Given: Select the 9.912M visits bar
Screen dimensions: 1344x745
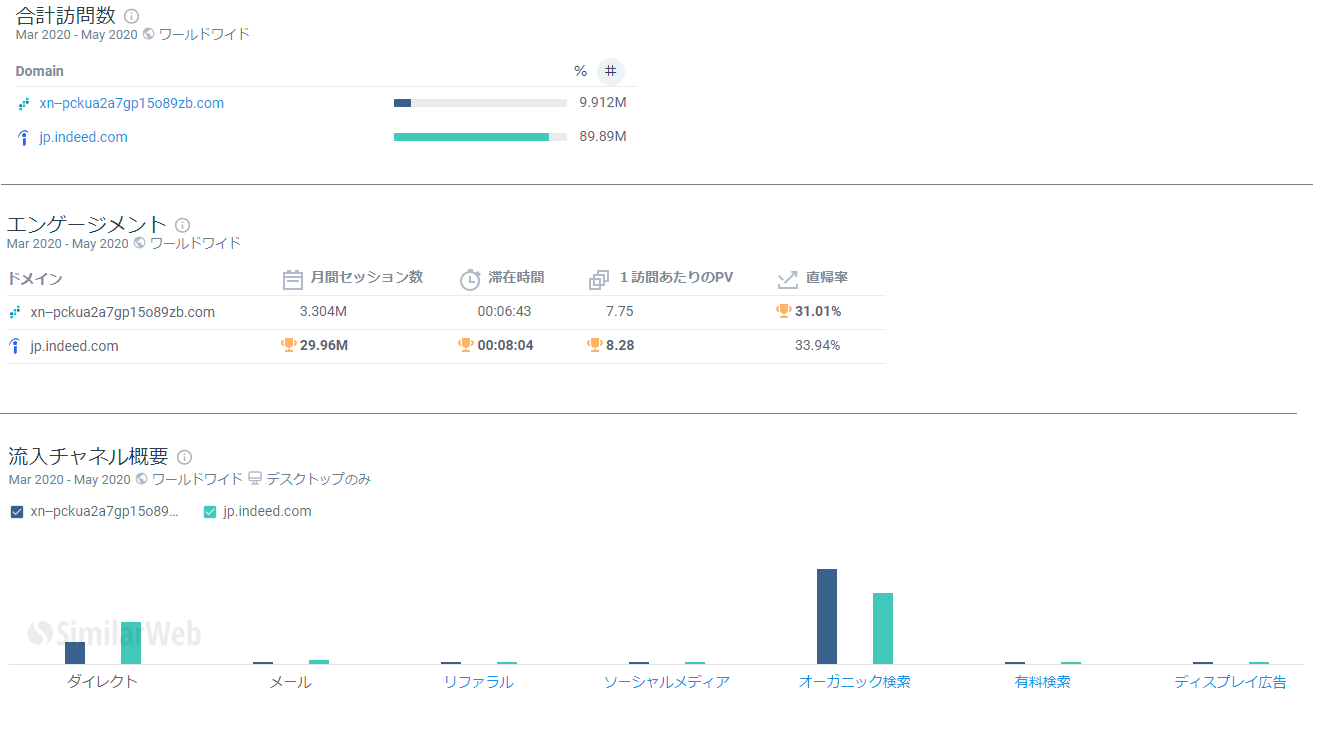Looking at the screenshot, I should [480, 103].
